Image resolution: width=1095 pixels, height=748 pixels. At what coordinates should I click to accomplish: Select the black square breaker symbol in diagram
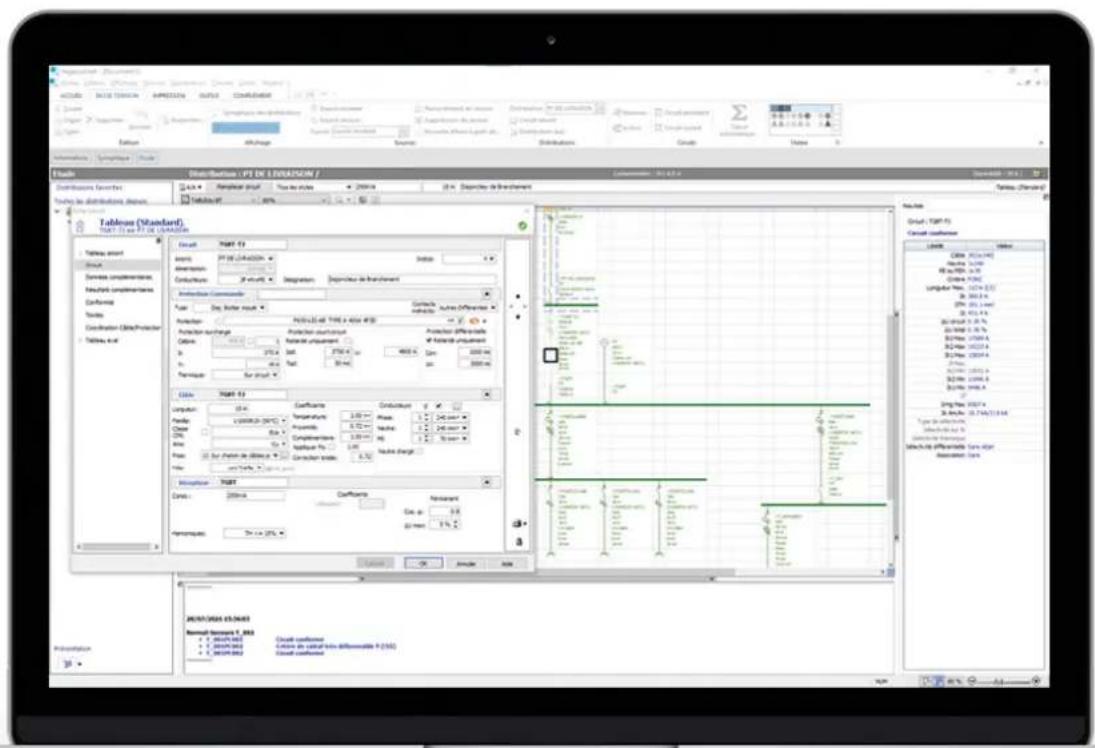pyautogui.click(x=550, y=355)
